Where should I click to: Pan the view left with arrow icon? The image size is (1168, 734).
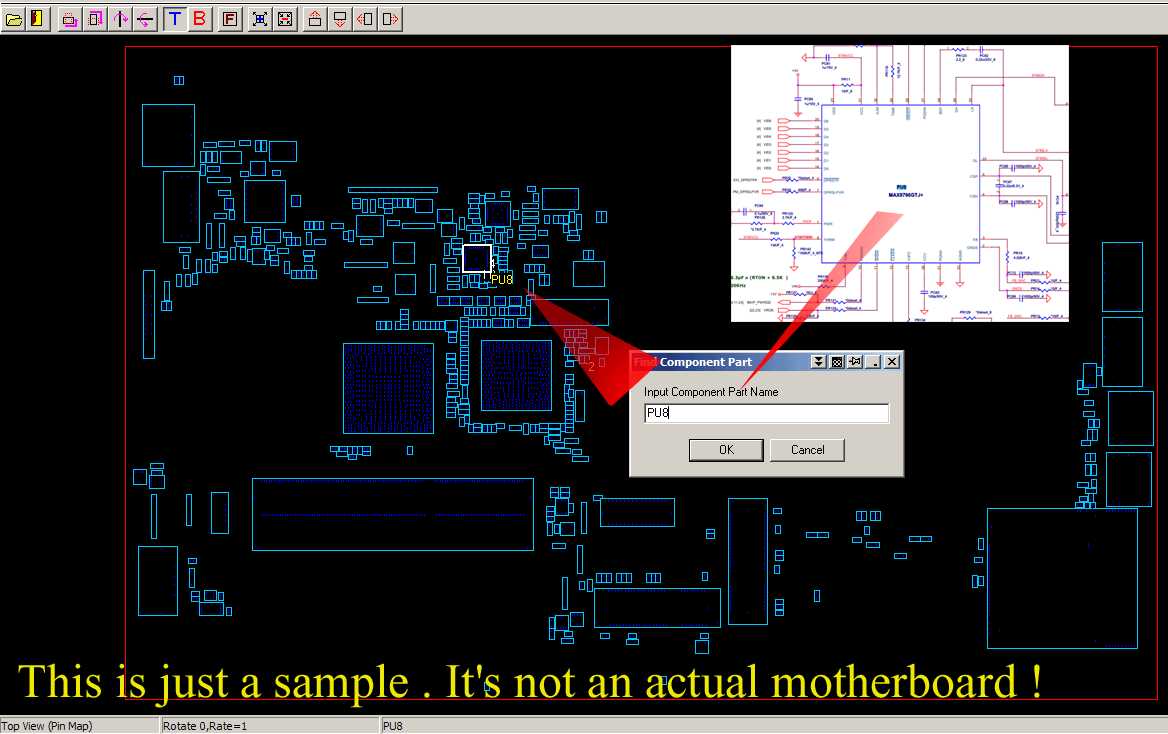pyautogui.click(x=365, y=19)
